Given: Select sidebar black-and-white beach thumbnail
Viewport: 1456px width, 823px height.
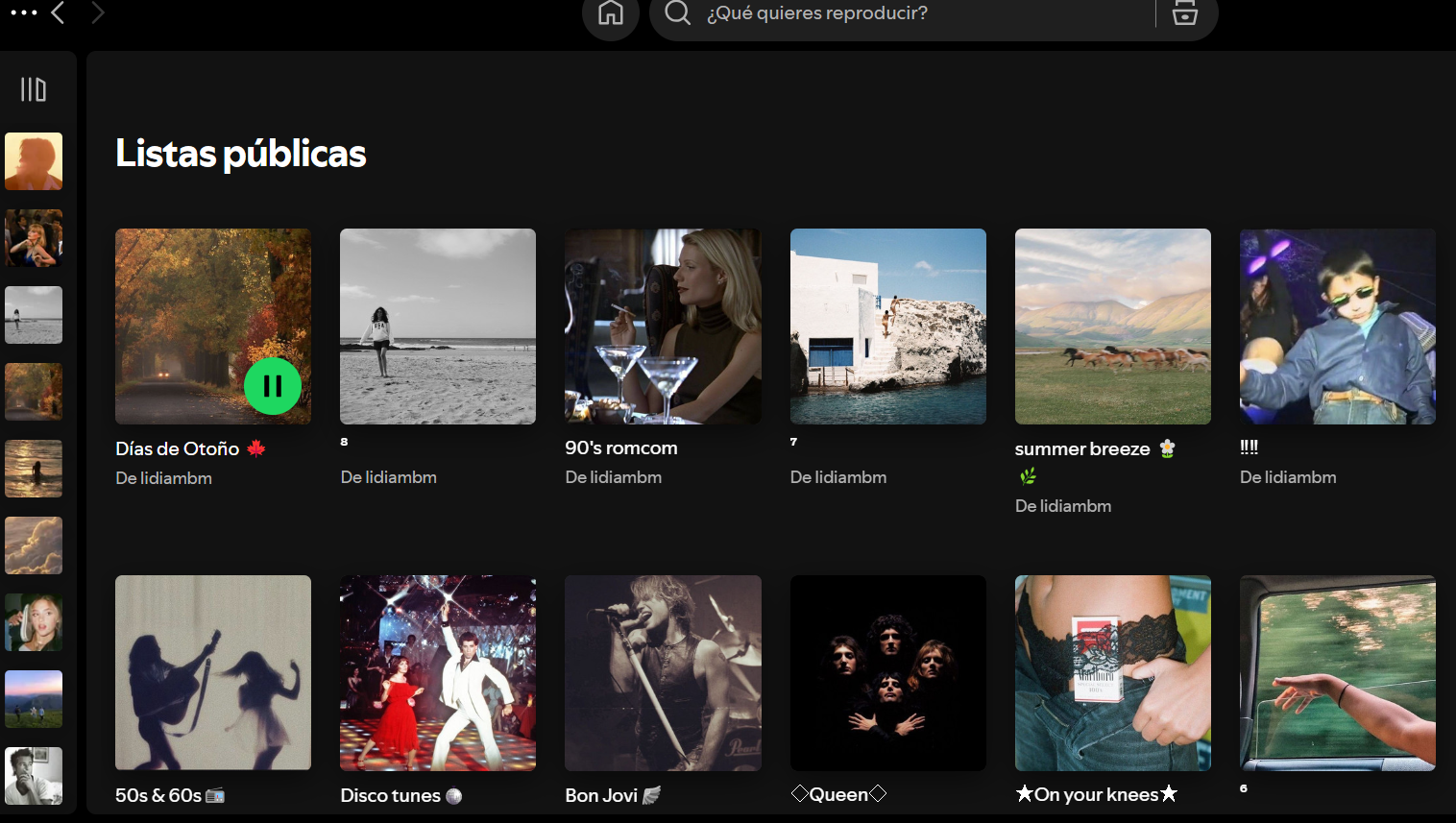Looking at the screenshot, I should [x=34, y=315].
